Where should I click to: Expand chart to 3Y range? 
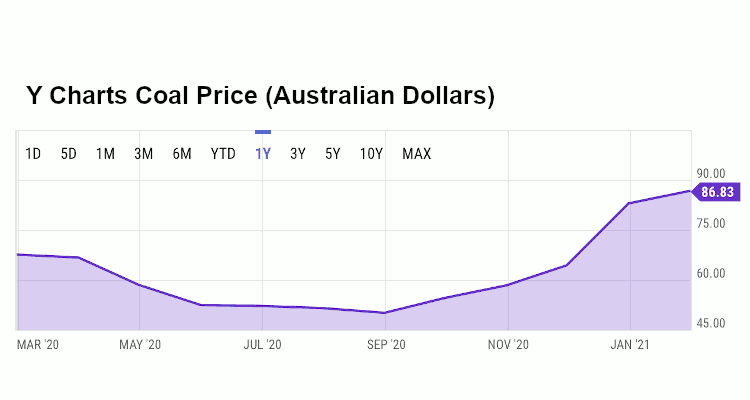coord(297,154)
